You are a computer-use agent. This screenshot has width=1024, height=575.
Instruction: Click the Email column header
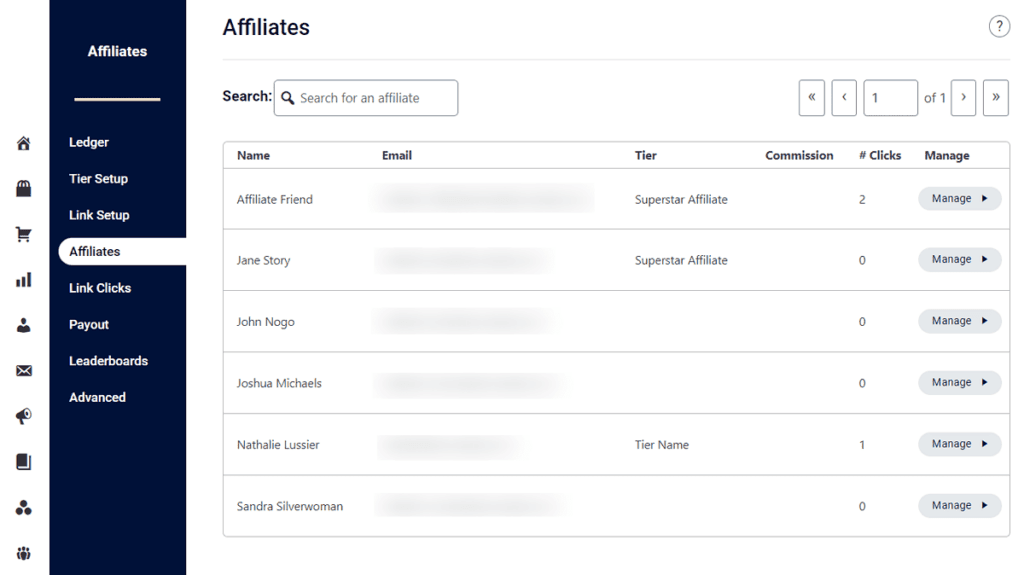(397, 156)
